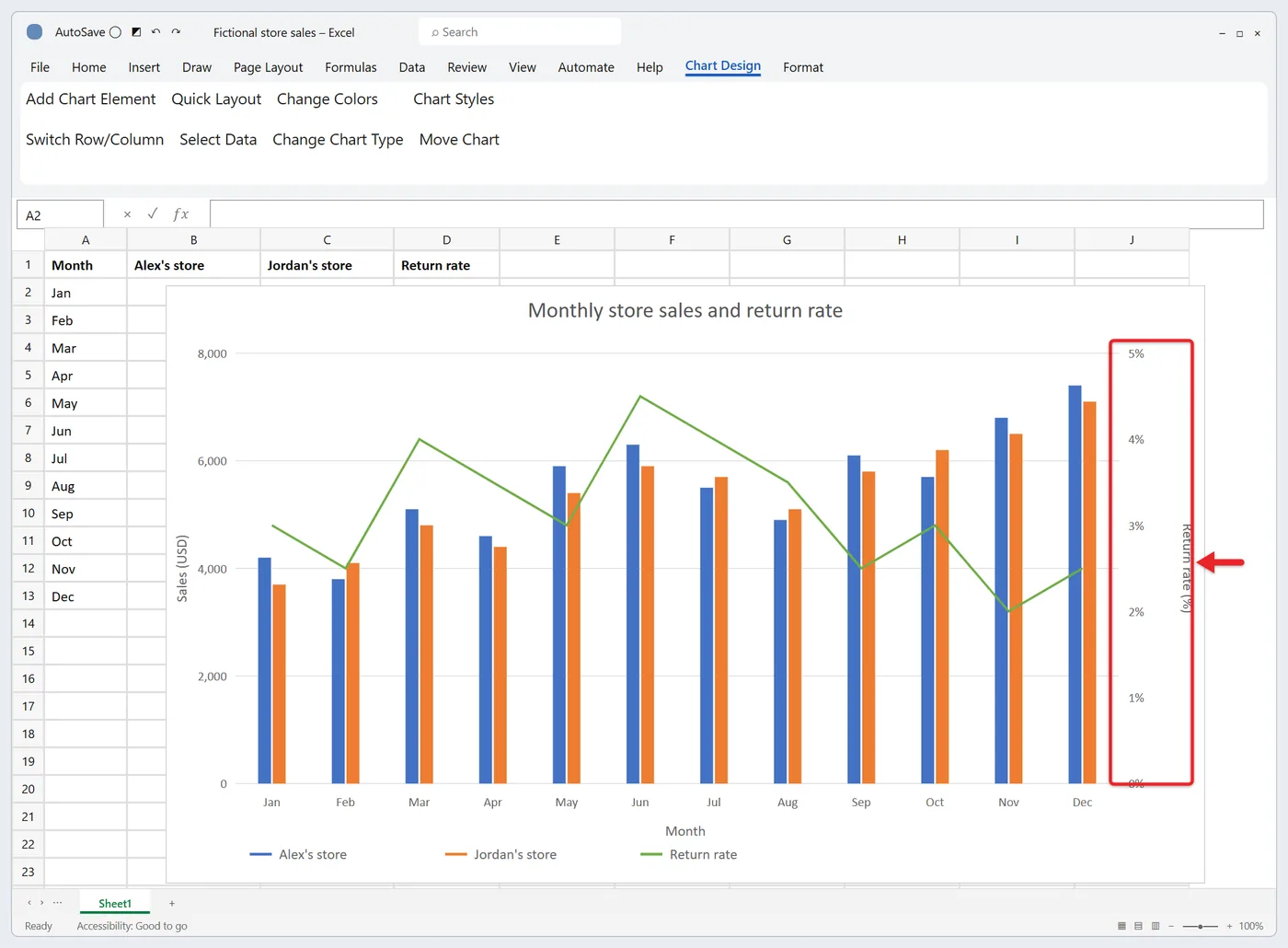Viewport: 1288px width, 948px height.
Task: Click the green Return rate legend entry
Action: pos(689,855)
